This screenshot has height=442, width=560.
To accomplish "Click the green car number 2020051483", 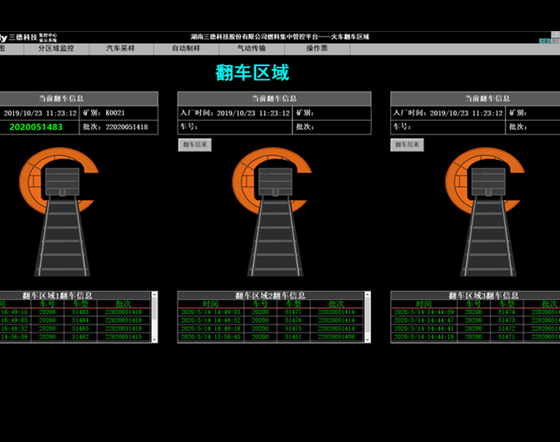I will pos(36,127).
